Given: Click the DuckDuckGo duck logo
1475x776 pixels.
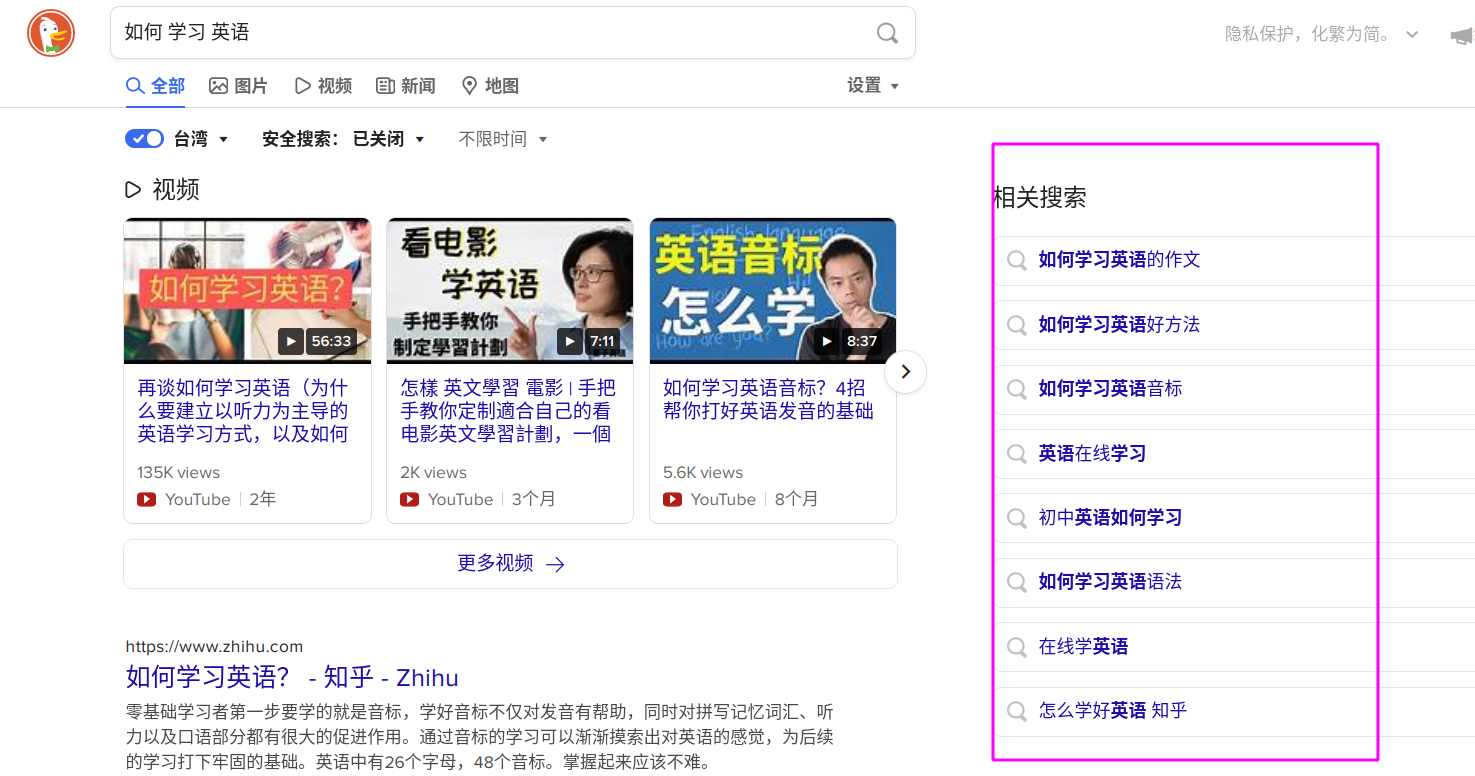Looking at the screenshot, I should point(50,33).
